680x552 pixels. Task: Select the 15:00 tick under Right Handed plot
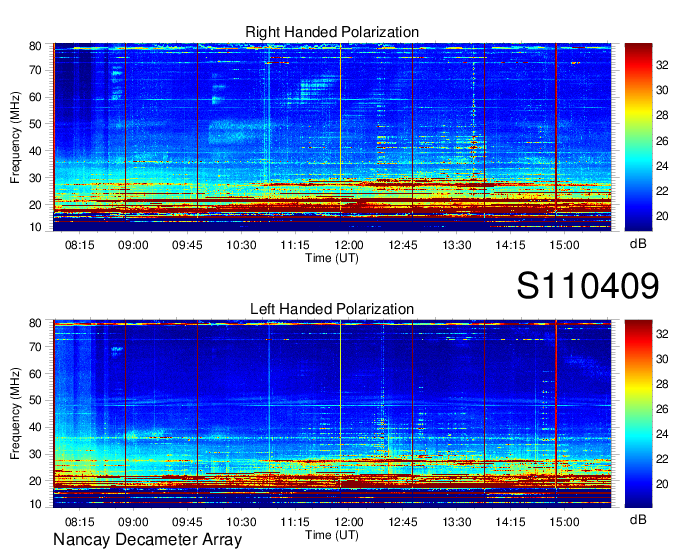pyautogui.click(x=564, y=245)
